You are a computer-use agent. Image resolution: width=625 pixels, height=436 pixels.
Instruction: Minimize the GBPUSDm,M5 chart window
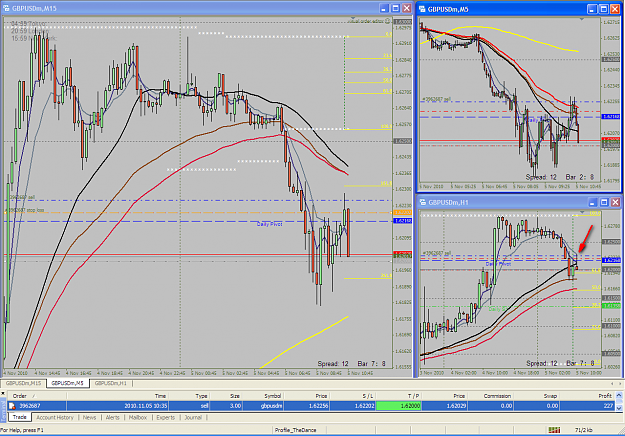[x=592, y=9]
